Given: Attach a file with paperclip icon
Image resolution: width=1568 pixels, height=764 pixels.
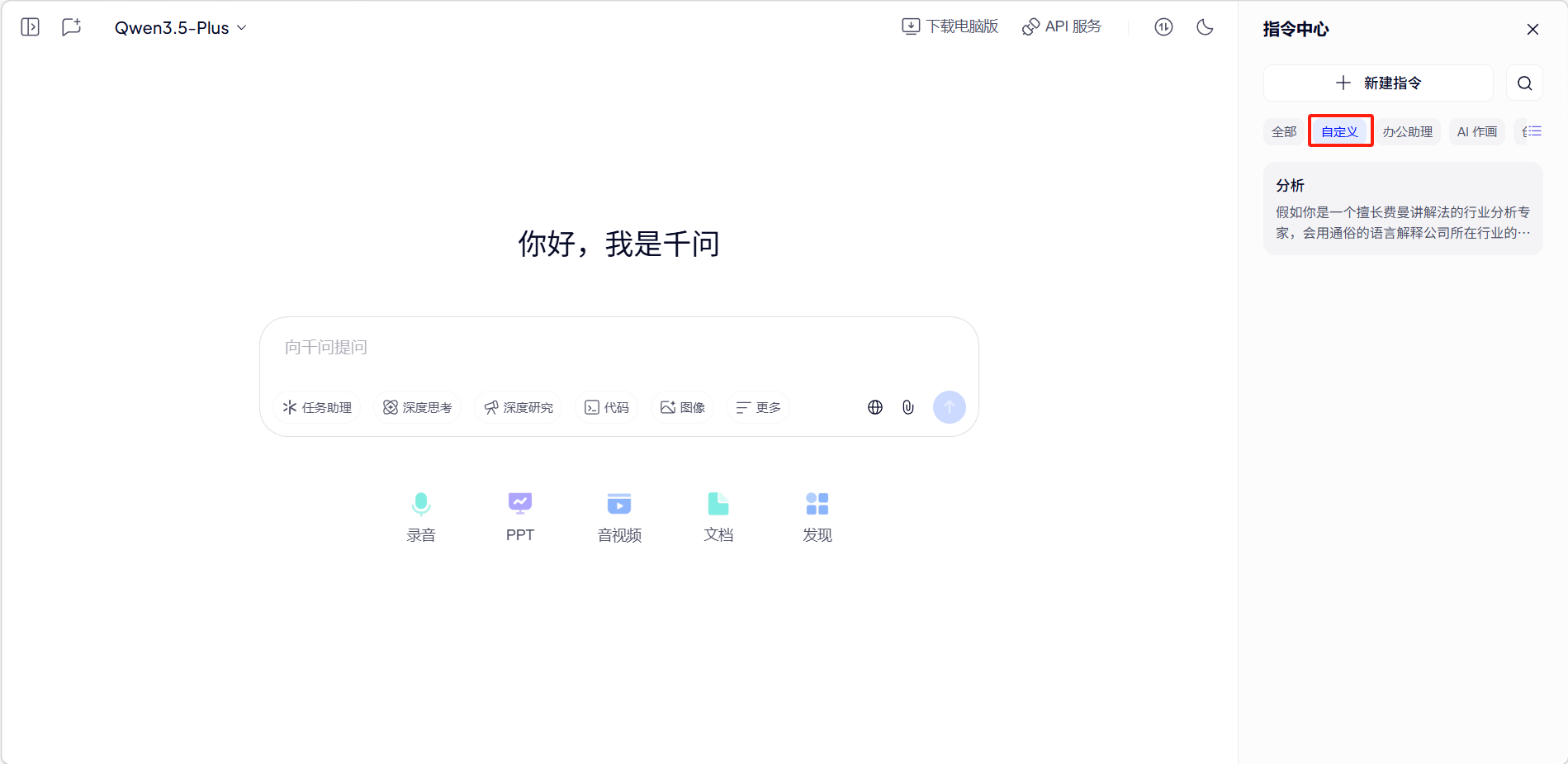Looking at the screenshot, I should (x=908, y=408).
